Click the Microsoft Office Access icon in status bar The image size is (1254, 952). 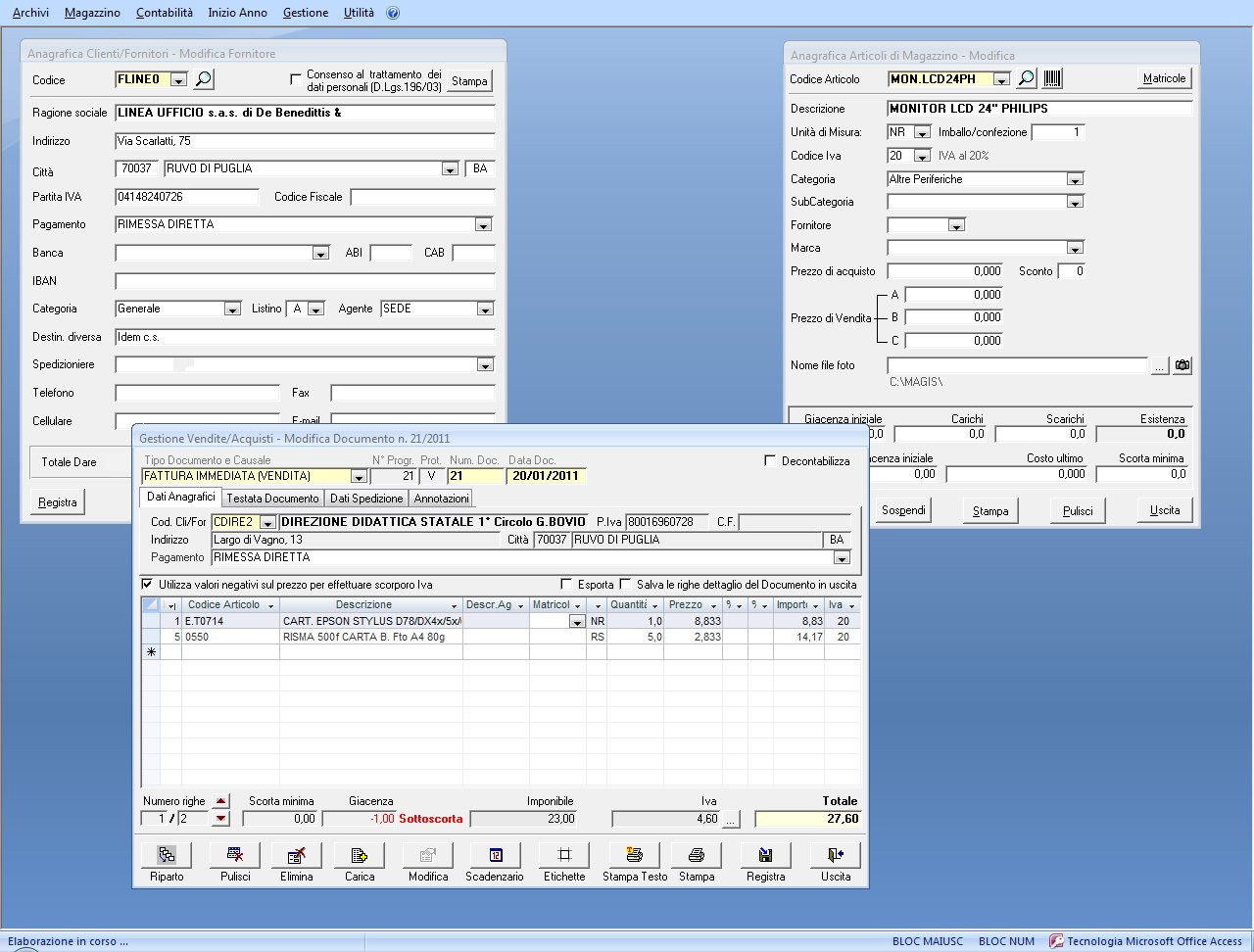pyautogui.click(x=1056, y=941)
